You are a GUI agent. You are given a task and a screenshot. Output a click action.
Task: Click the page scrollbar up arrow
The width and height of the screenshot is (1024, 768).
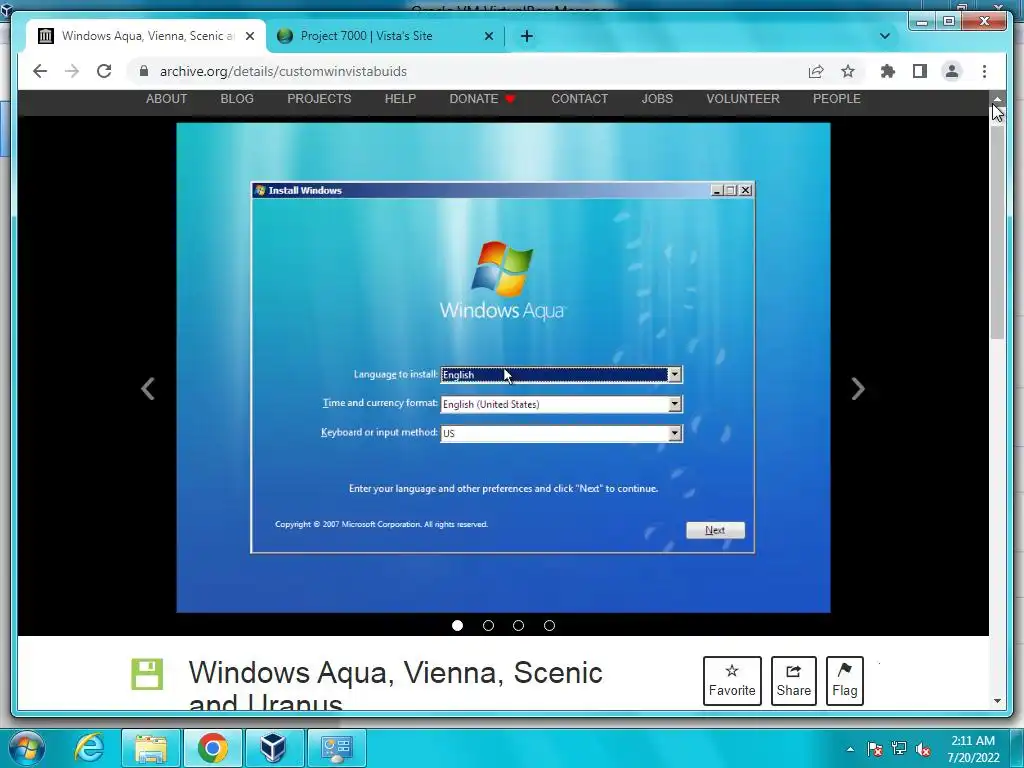pos(997,99)
